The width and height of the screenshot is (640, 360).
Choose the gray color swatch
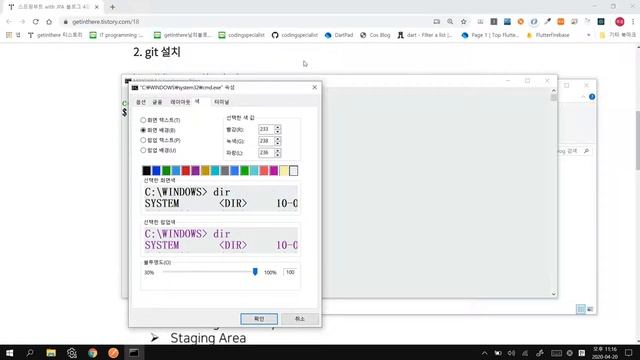click(224, 170)
